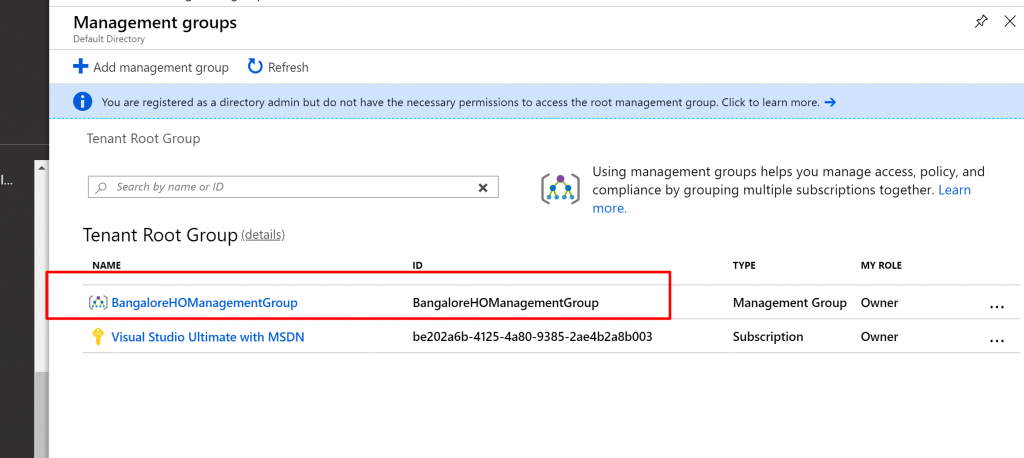The height and width of the screenshot is (458, 1024).
Task: Click the large management groups illustration icon
Action: click(x=560, y=188)
